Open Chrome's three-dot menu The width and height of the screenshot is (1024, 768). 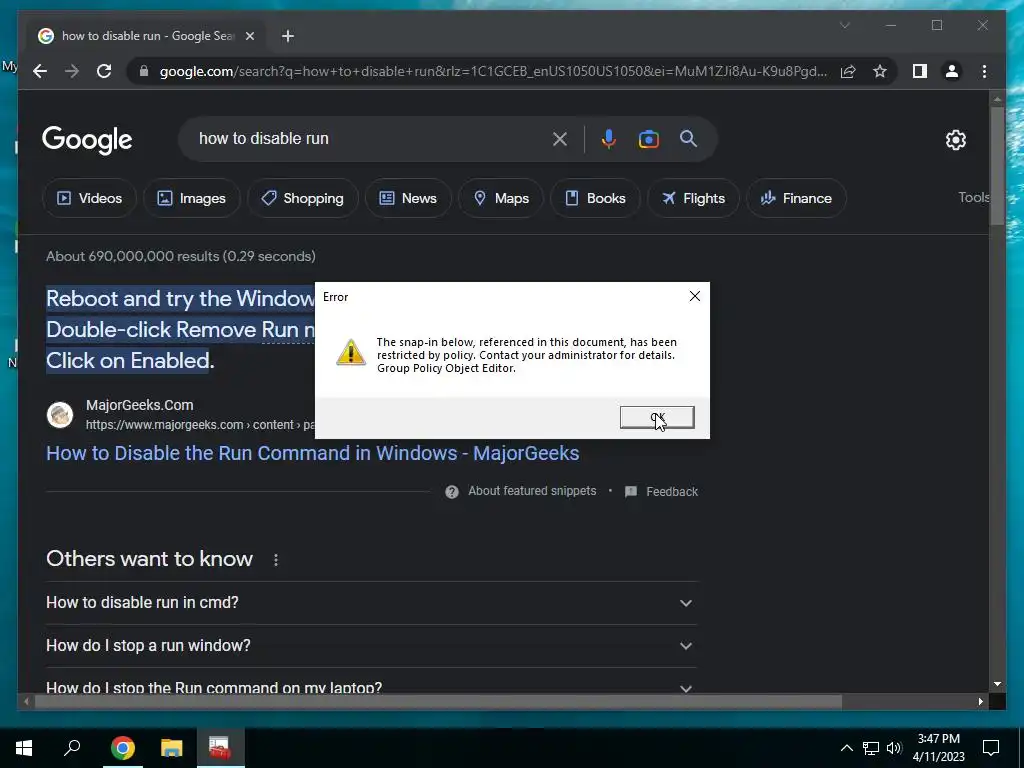click(984, 71)
